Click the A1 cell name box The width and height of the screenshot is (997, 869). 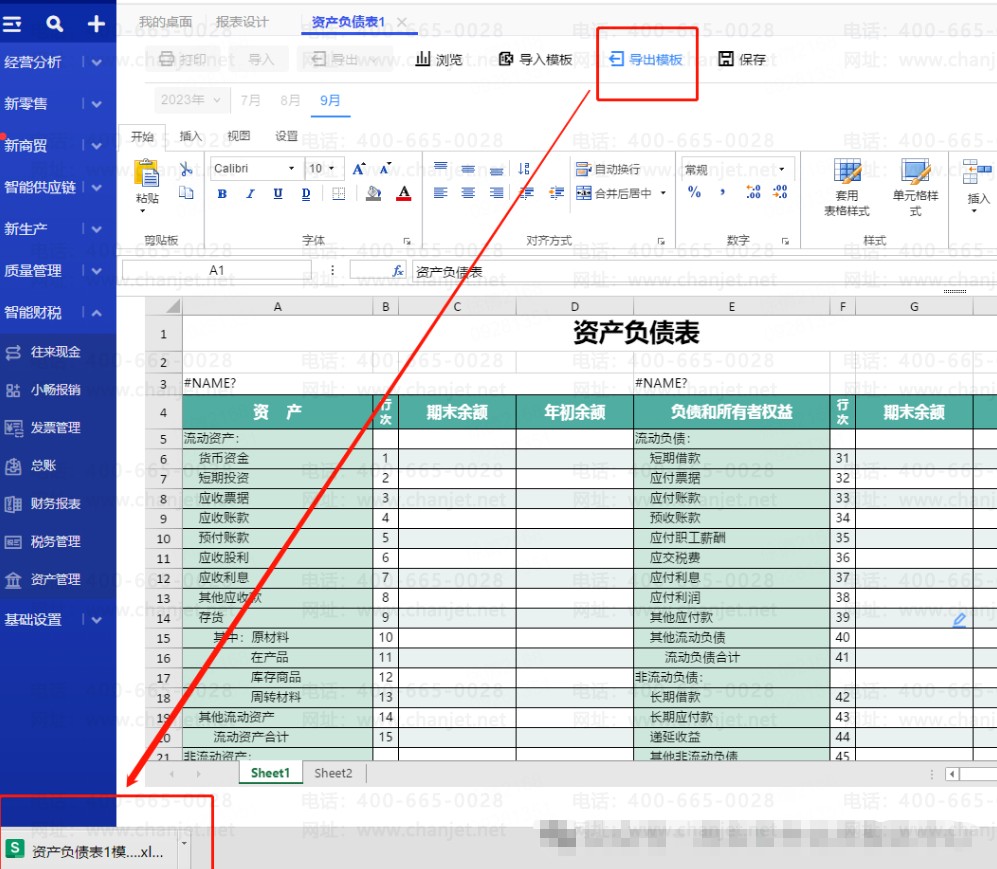(x=217, y=270)
